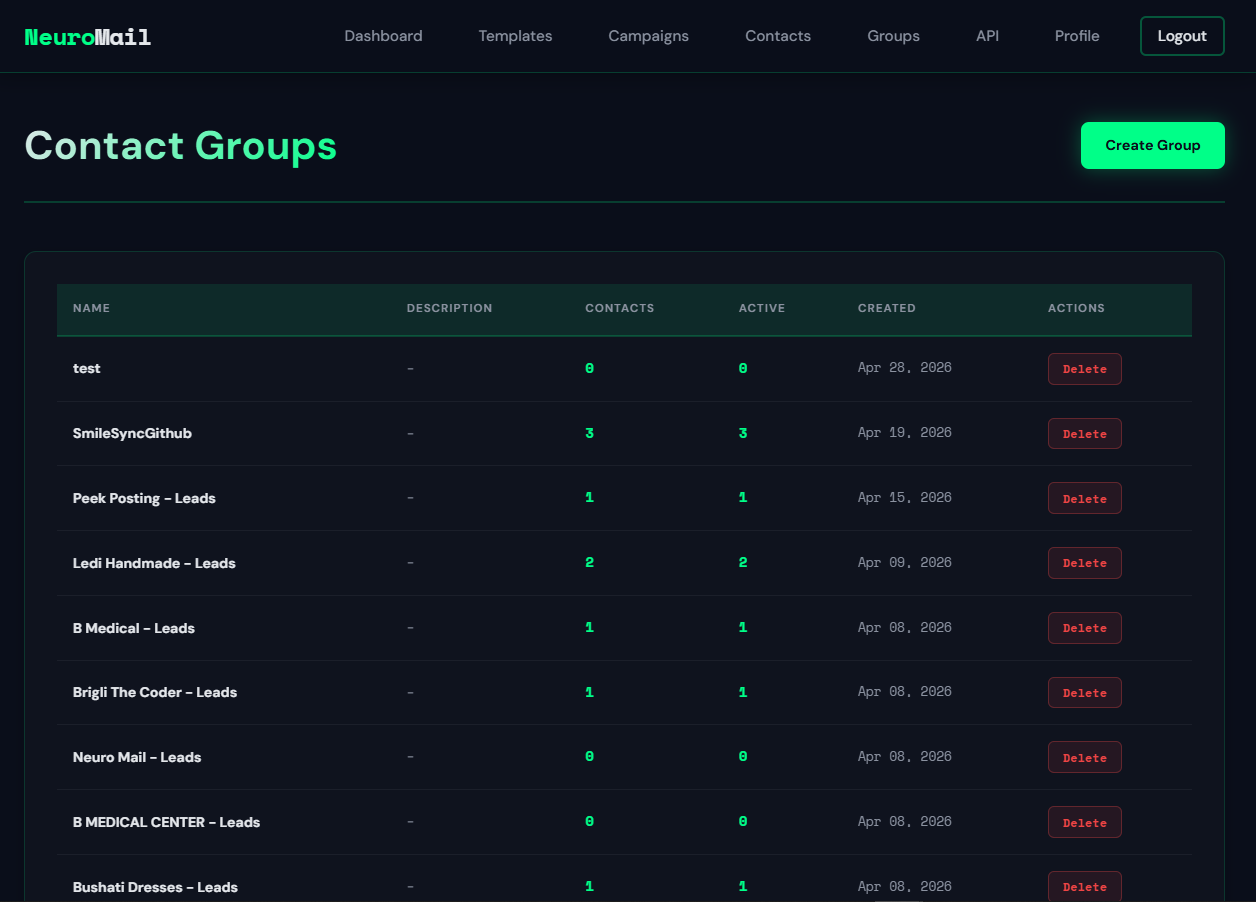Click the Contact Groups page heading
This screenshot has width=1256, height=904.
click(181, 145)
